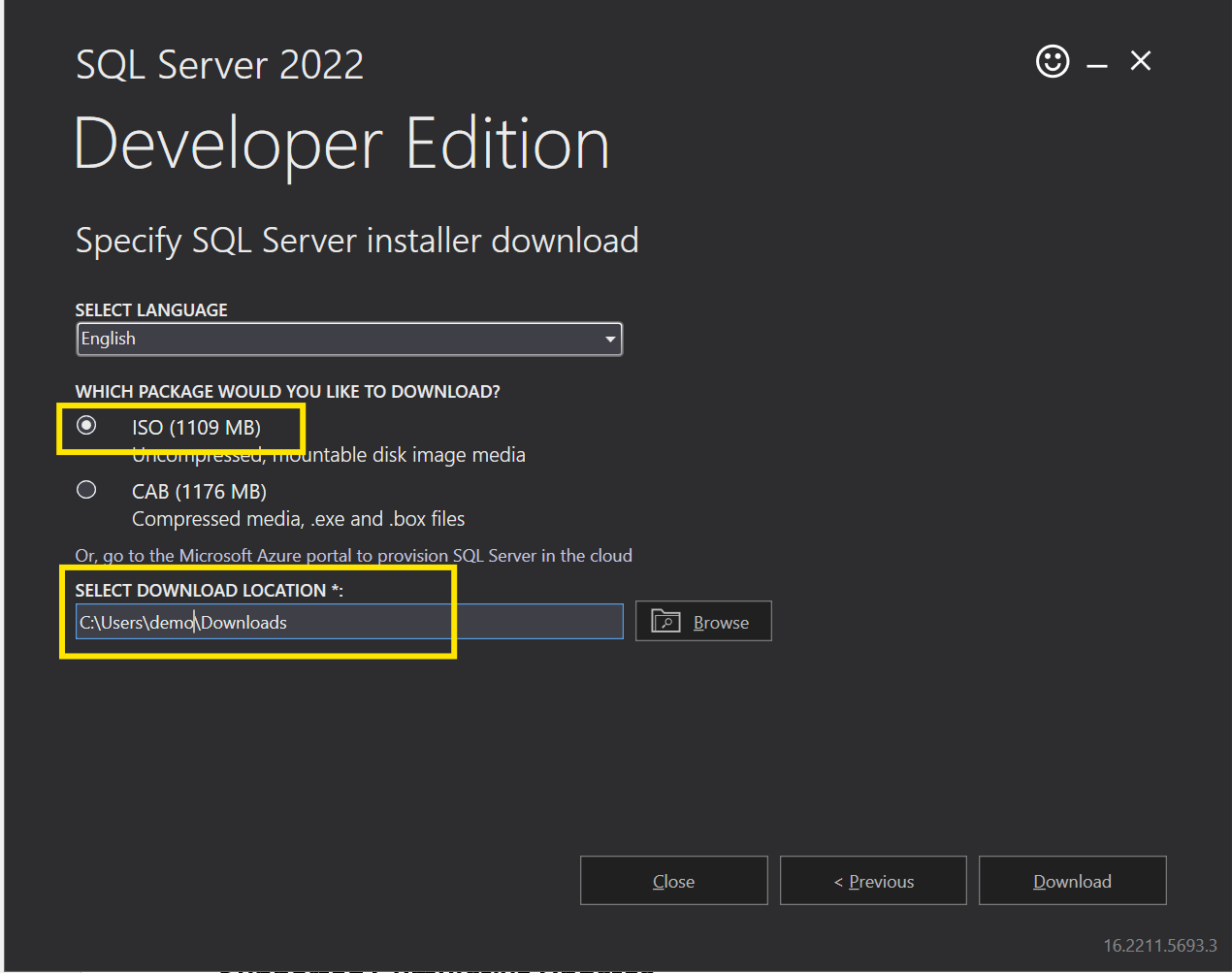Viewport: 1232px width, 973px height.
Task: Start the download with Download button
Action: point(1072,881)
